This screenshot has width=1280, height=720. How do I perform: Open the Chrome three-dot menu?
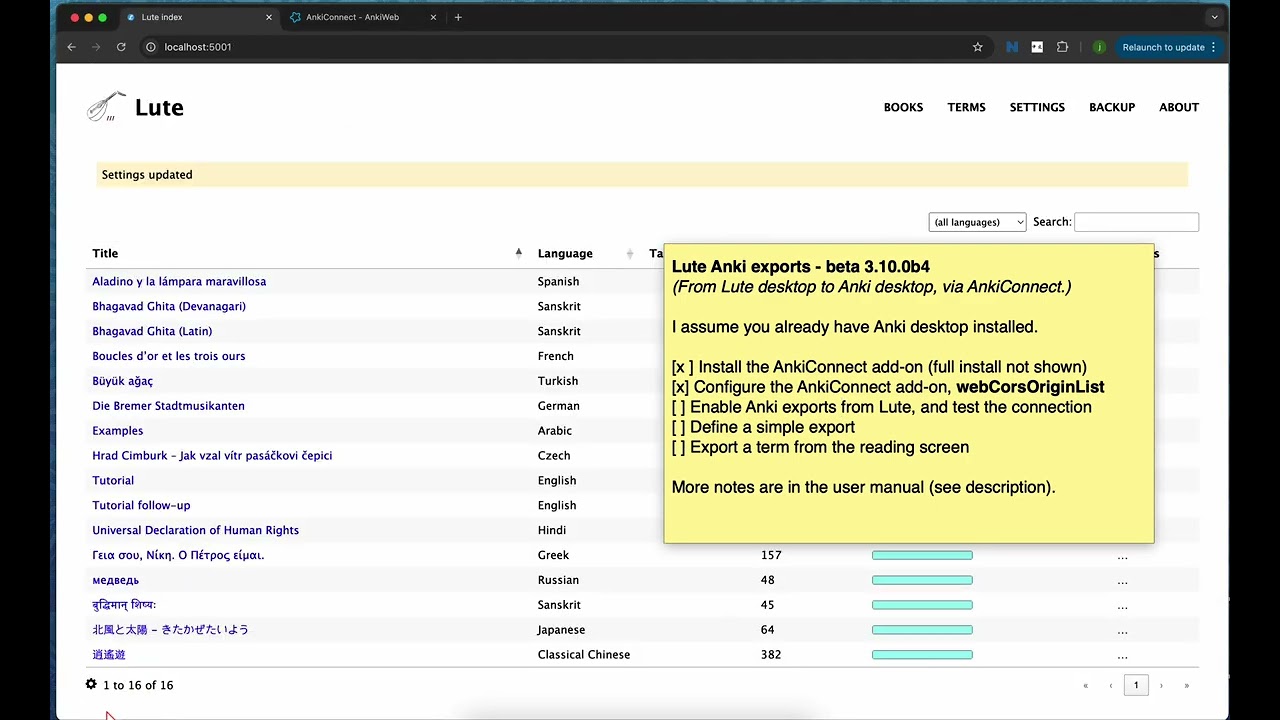click(1213, 47)
